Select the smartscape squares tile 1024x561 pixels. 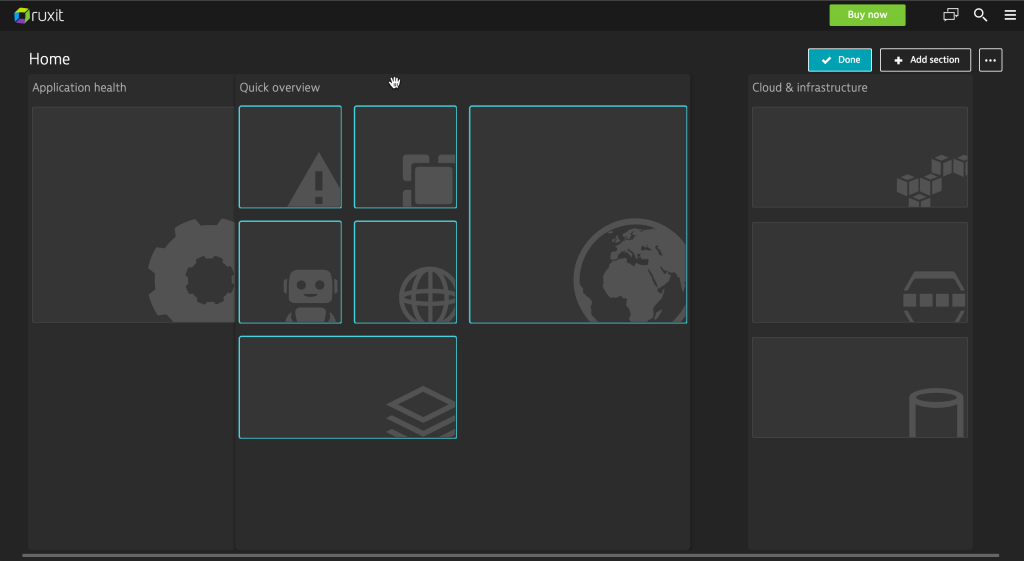(x=406, y=157)
